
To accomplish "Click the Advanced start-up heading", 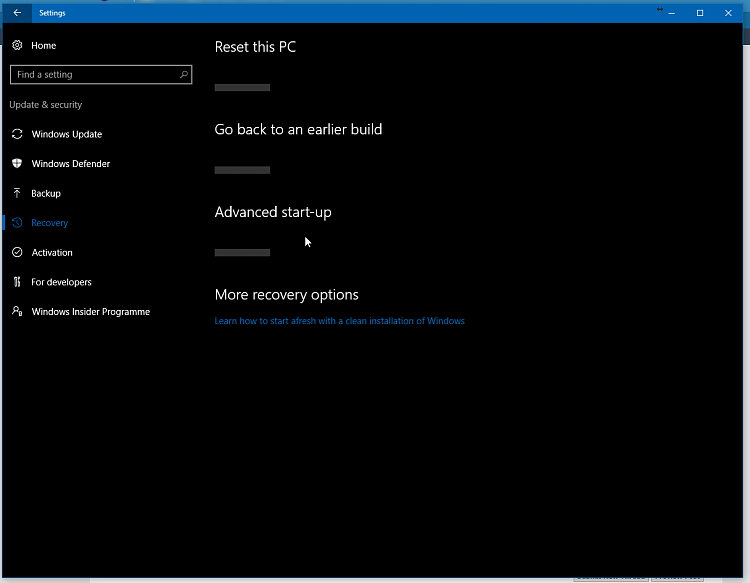I will (x=273, y=212).
